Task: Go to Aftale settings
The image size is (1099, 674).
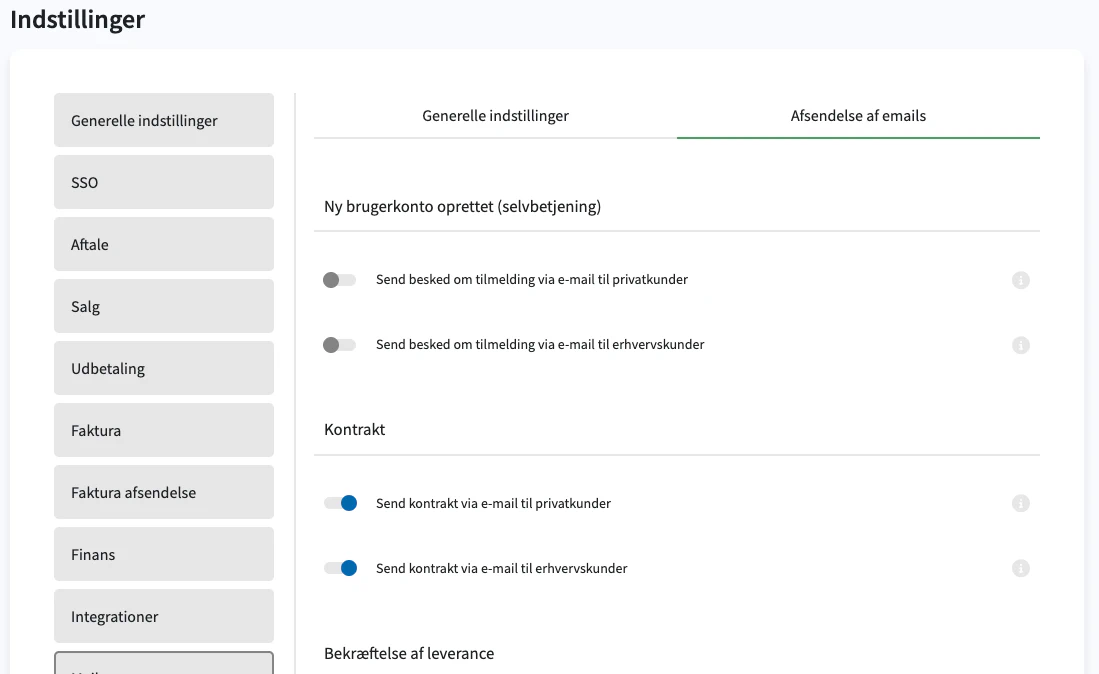Action: pyautogui.click(x=164, y=245)
